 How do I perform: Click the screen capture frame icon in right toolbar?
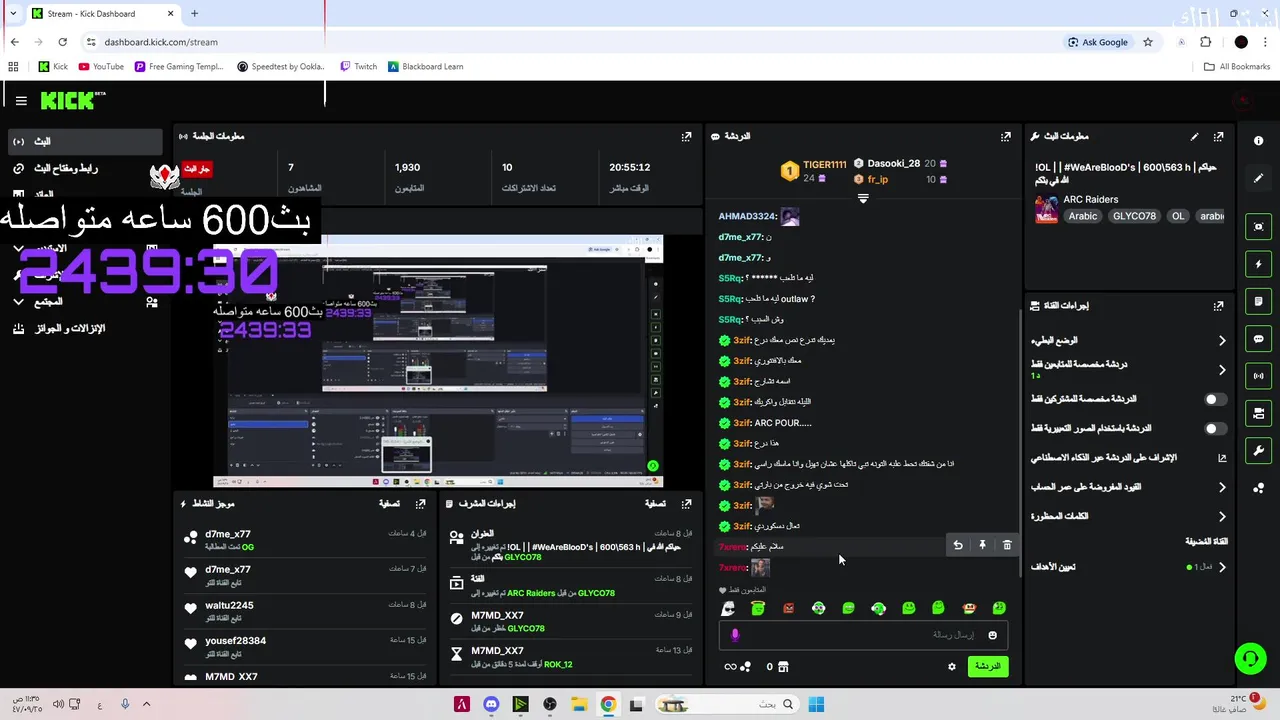1258,227
